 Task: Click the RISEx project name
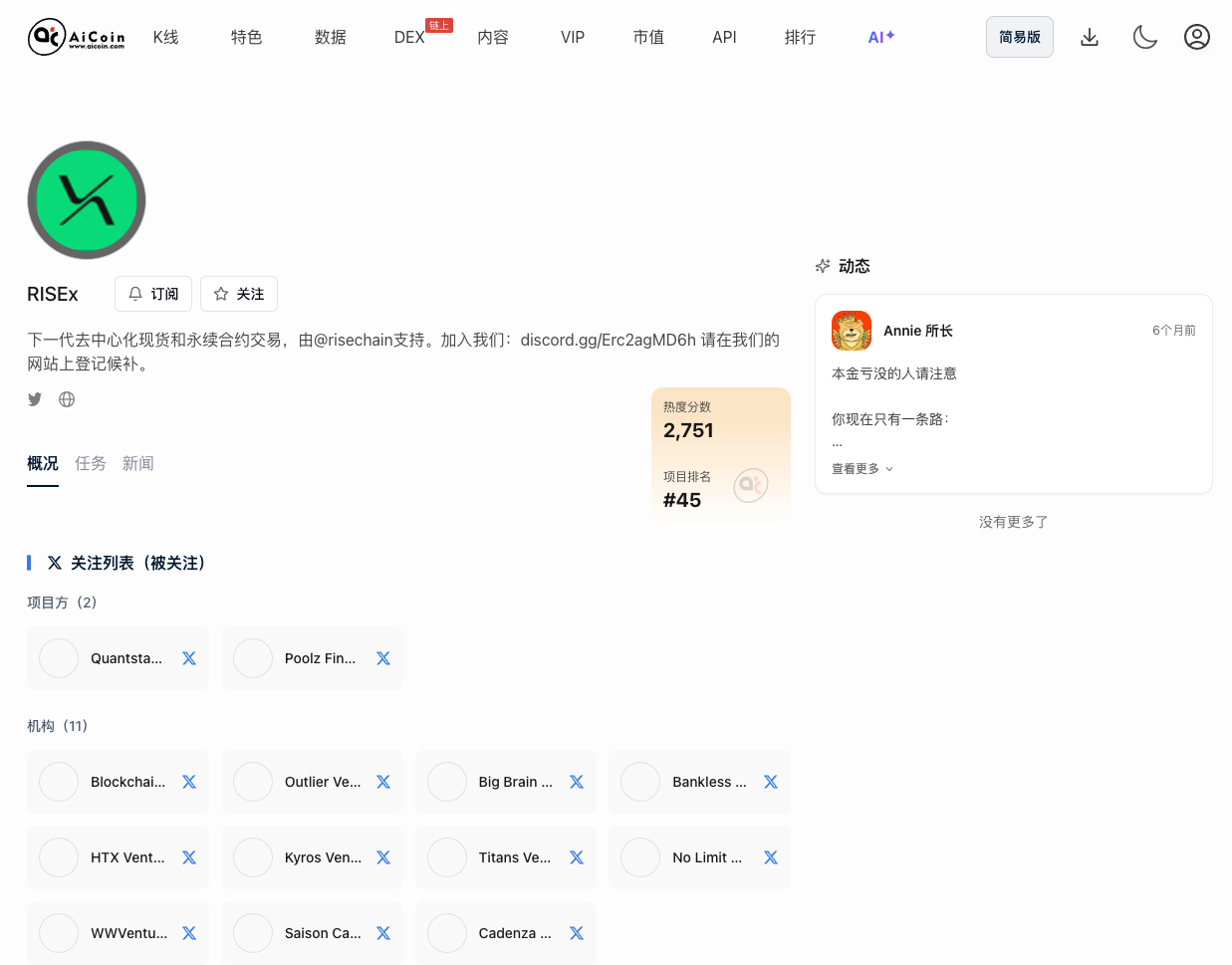53,294
